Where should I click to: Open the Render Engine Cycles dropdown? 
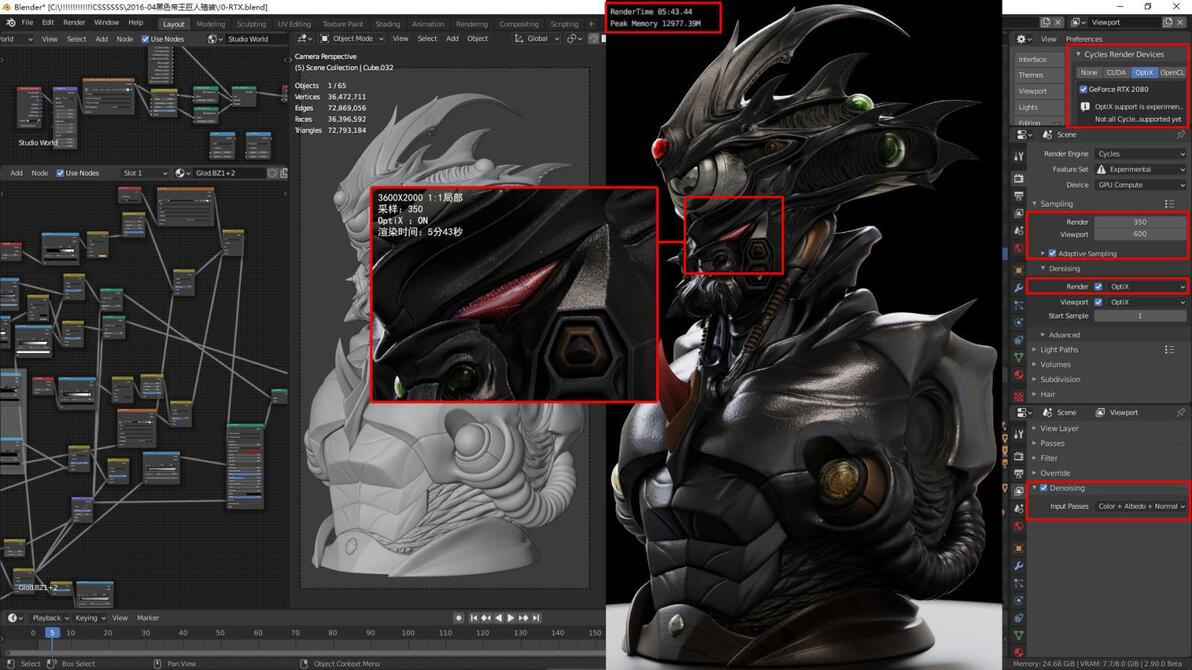tap(1140, 154)
